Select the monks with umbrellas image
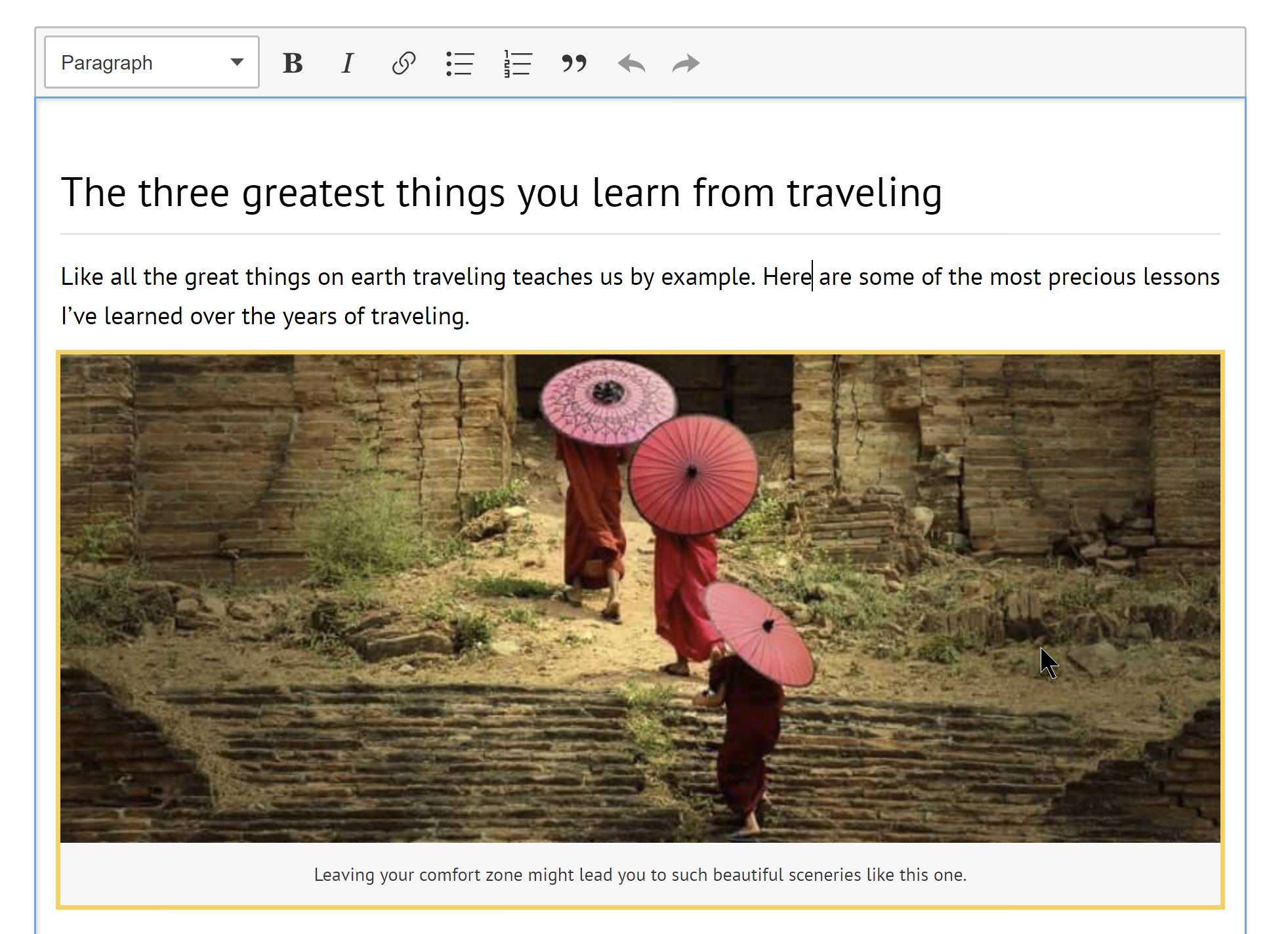 [x=640, y=598]
